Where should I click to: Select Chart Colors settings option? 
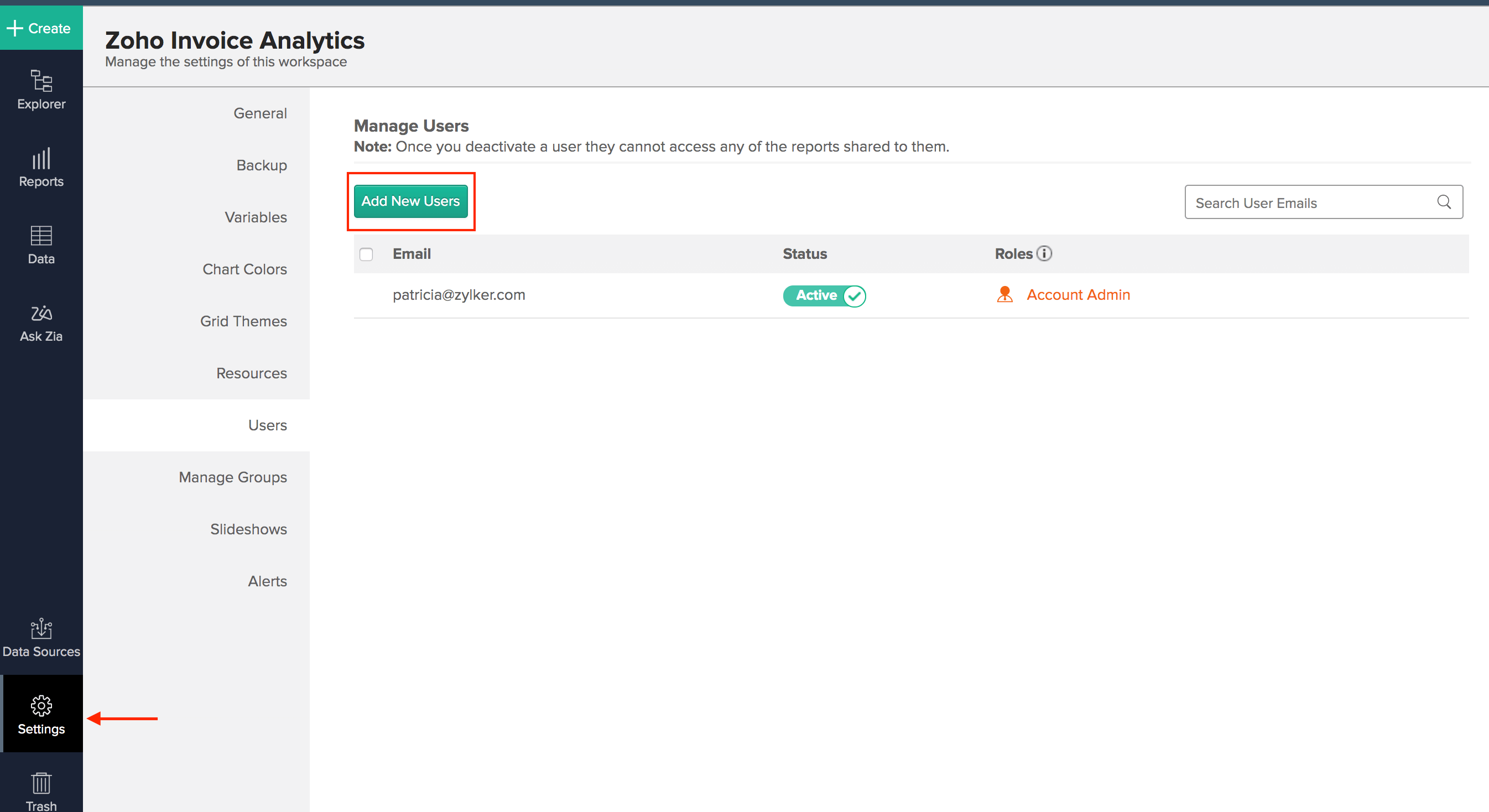244,269
